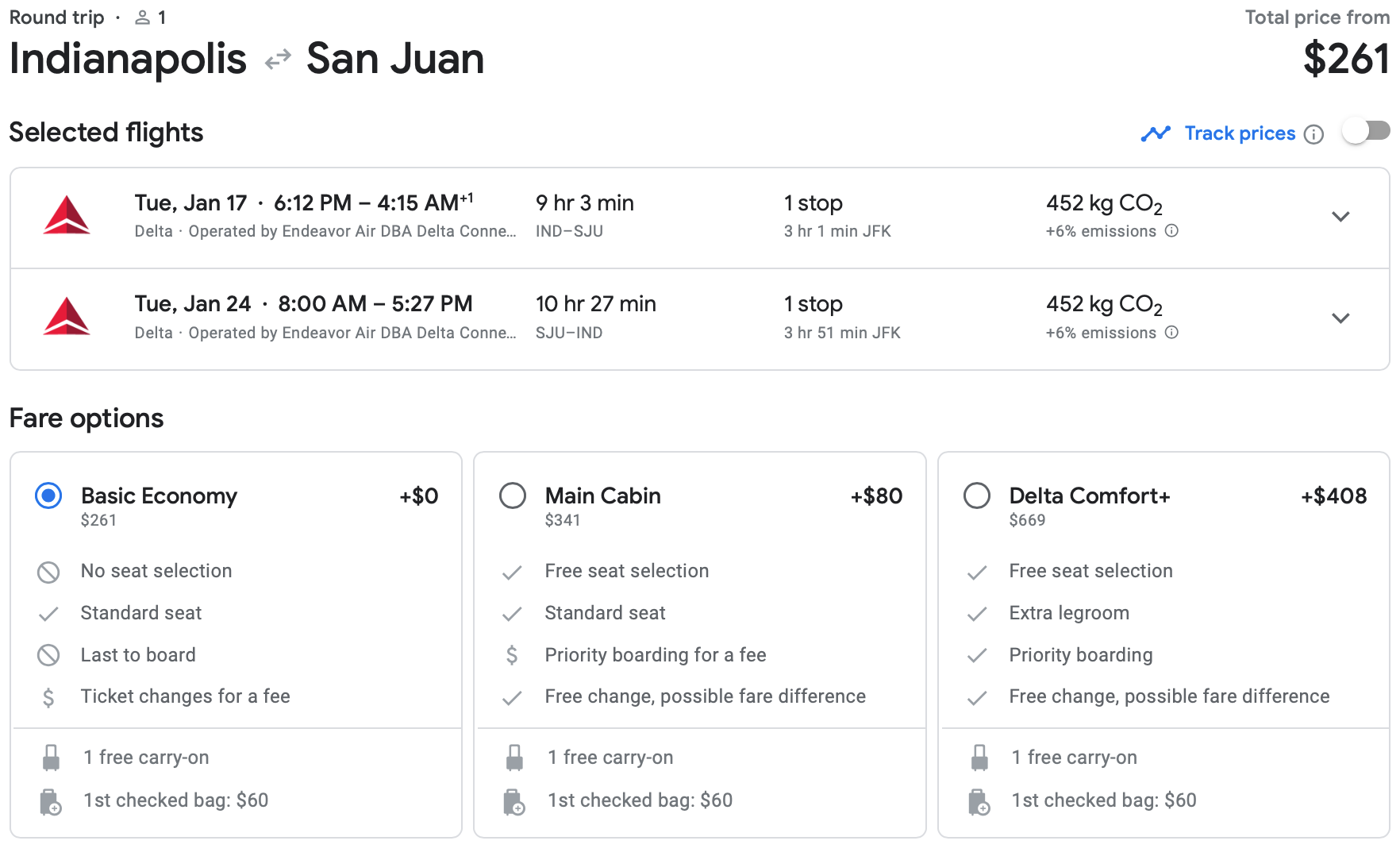1400x856 pixels.
Task: Click checkmark beside Main Cabin Free change
Action: 512,697
